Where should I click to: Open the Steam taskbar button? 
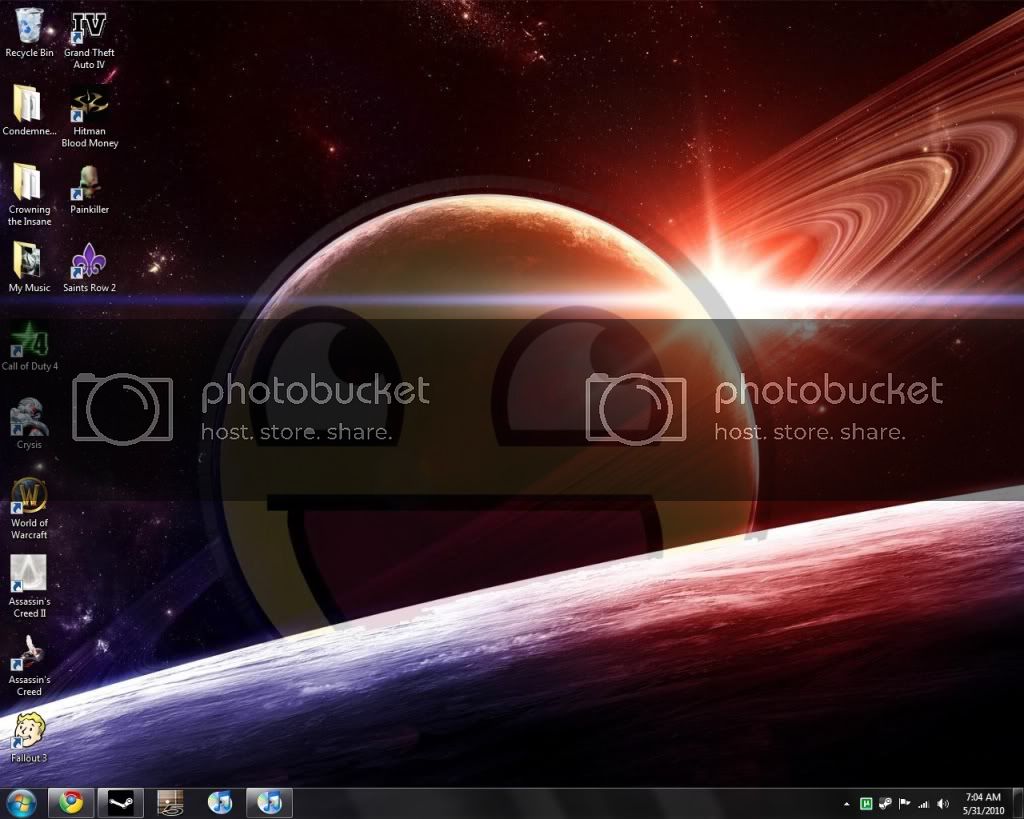(121, 802)
